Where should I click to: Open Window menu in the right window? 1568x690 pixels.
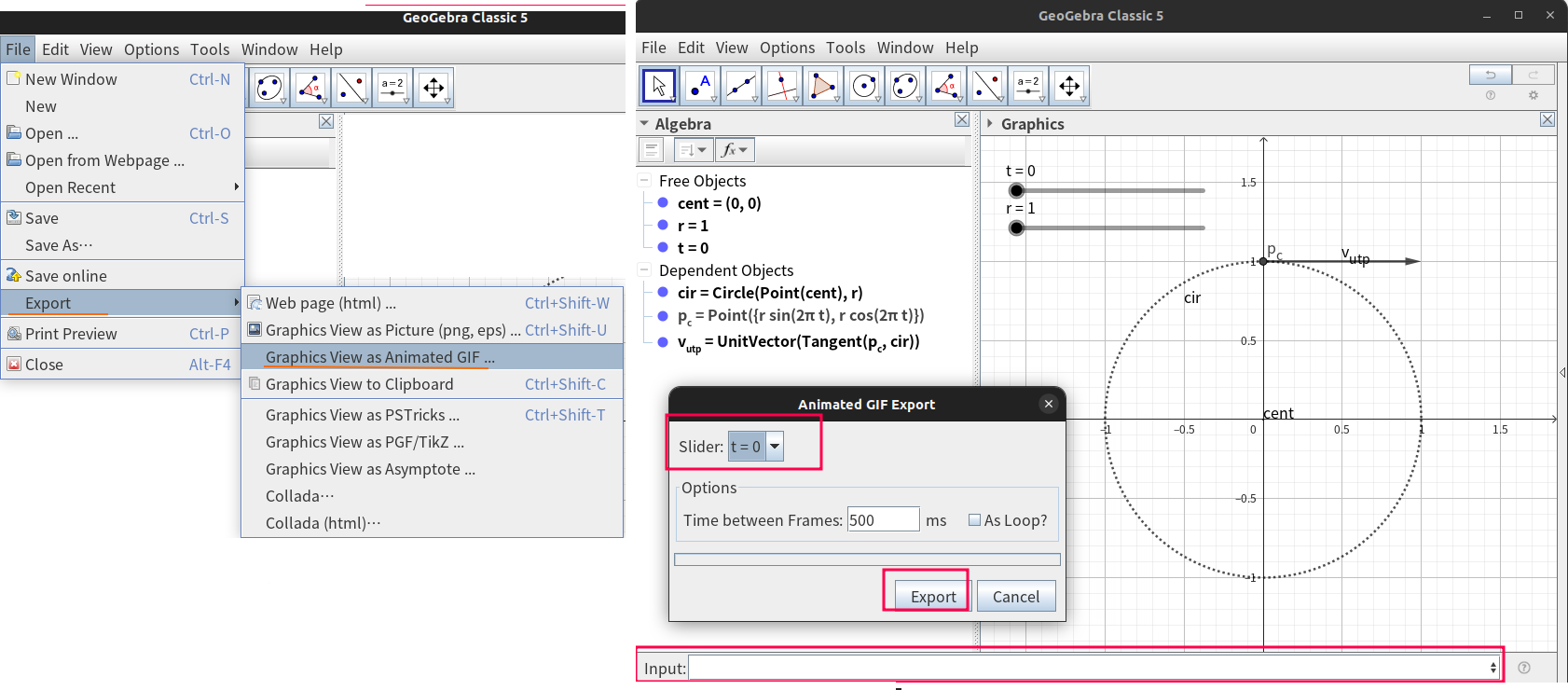[905, 48]
